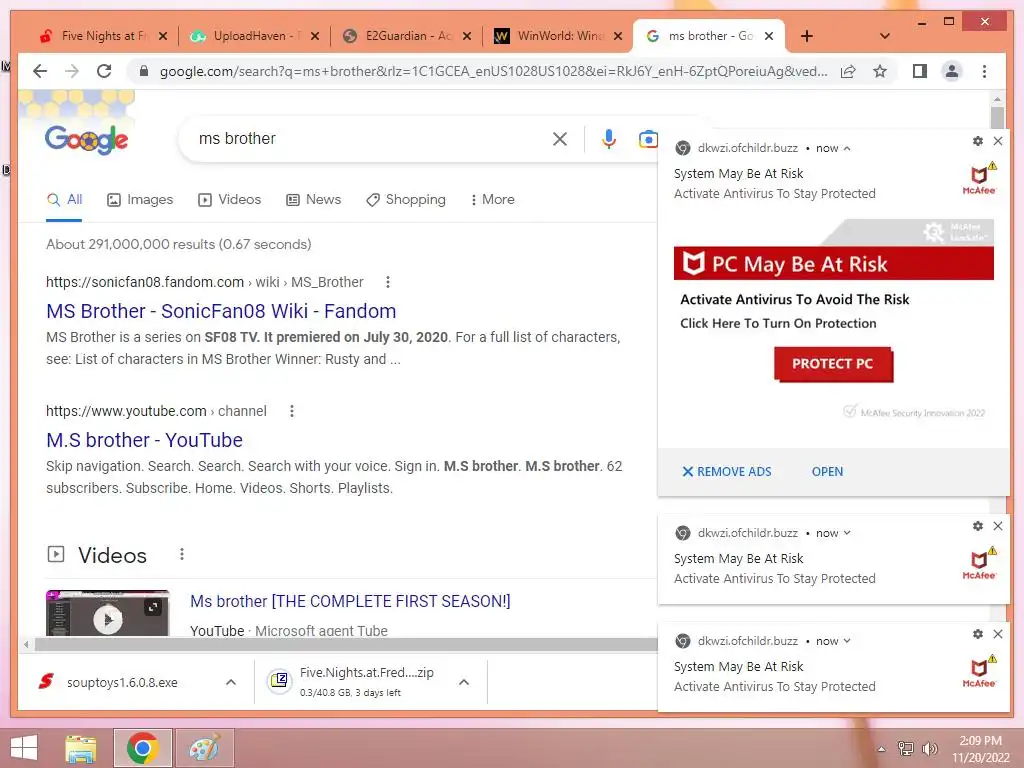Open options next to the Videos heading
Image resolution: width=1024 pixels, height=768 pixels.
pyautogui.click(x=182, y=554)
